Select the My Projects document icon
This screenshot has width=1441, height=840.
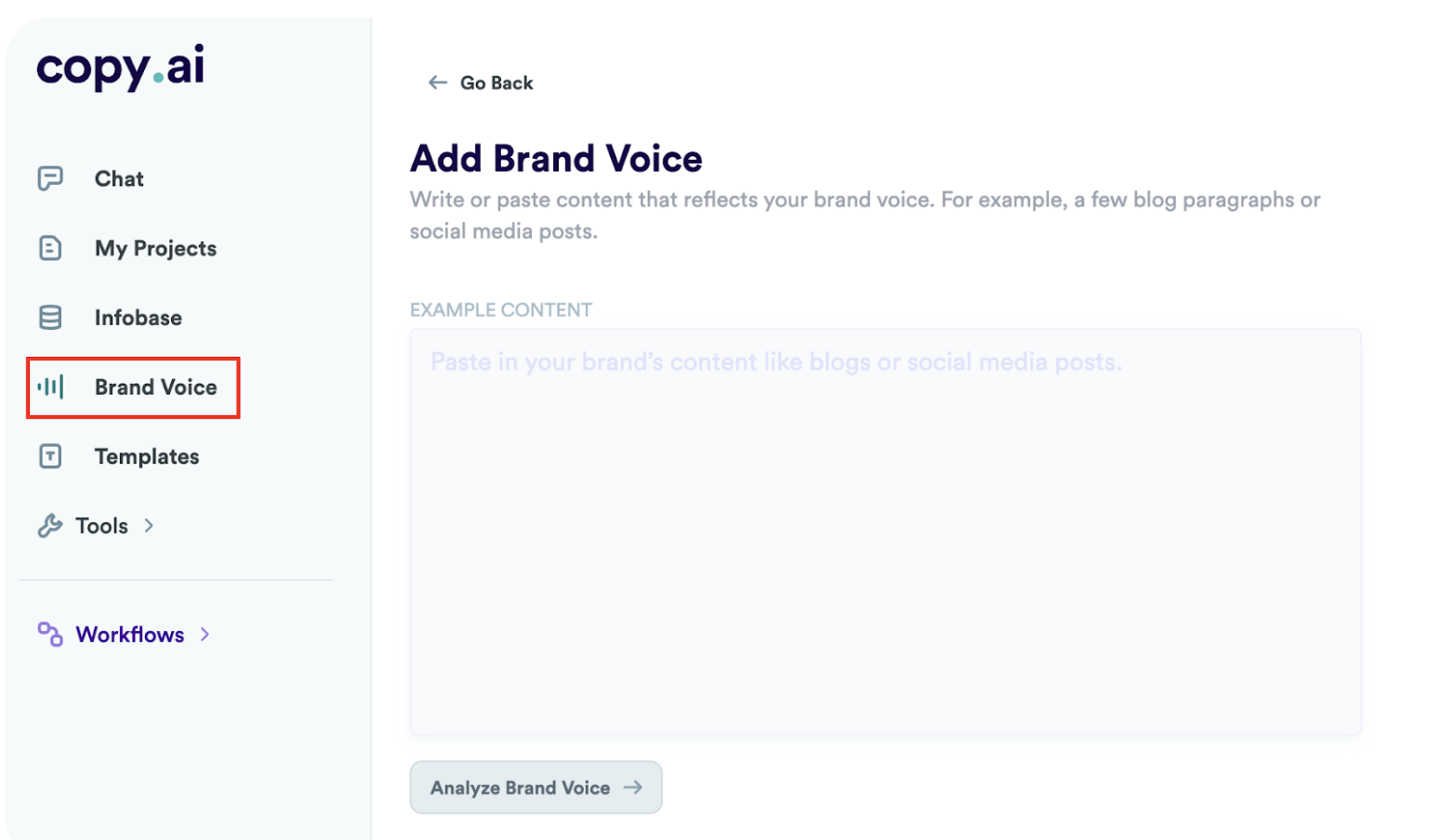[x=49, y=247]
